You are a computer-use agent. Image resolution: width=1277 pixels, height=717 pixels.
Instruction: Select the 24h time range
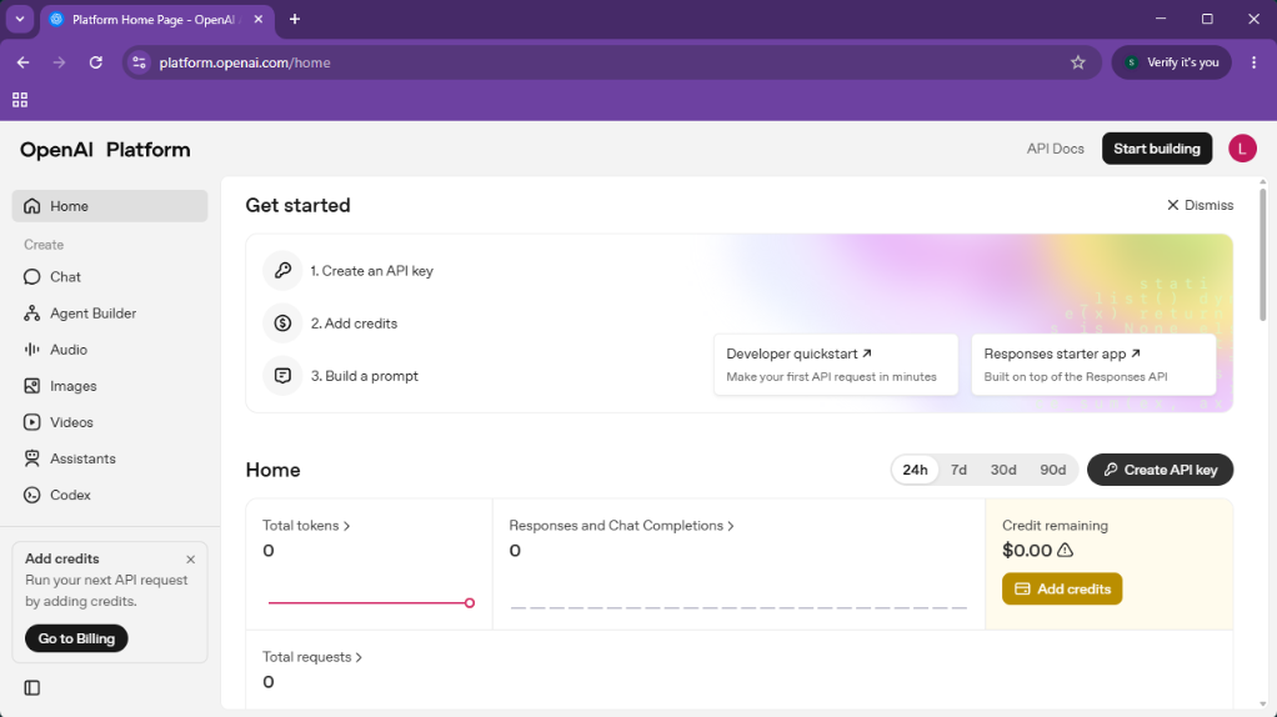[915, 470]
